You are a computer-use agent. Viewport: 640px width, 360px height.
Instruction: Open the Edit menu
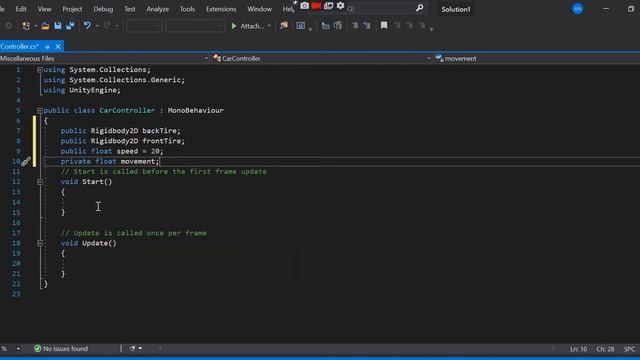(x=21, y=9)
